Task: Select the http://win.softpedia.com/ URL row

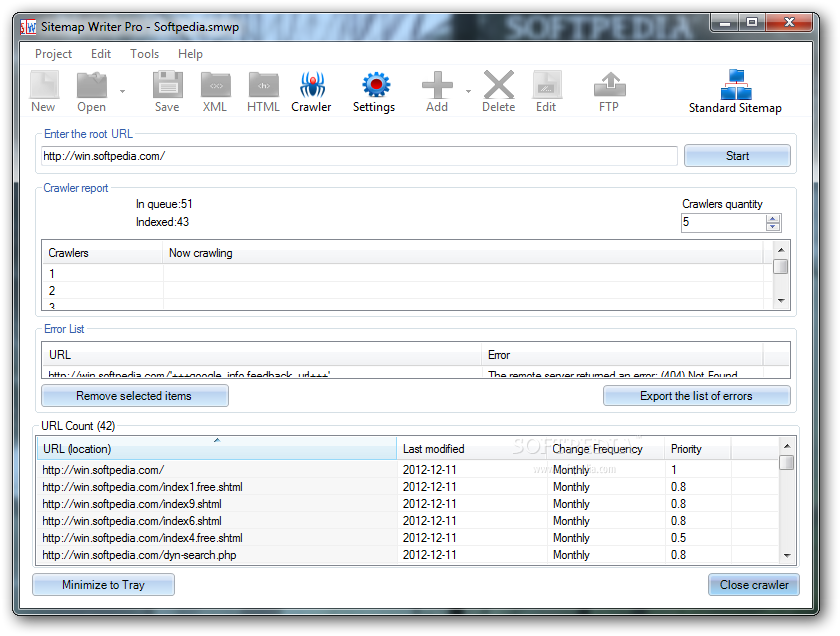Action: pyautogui.click(x=407, y=470)
